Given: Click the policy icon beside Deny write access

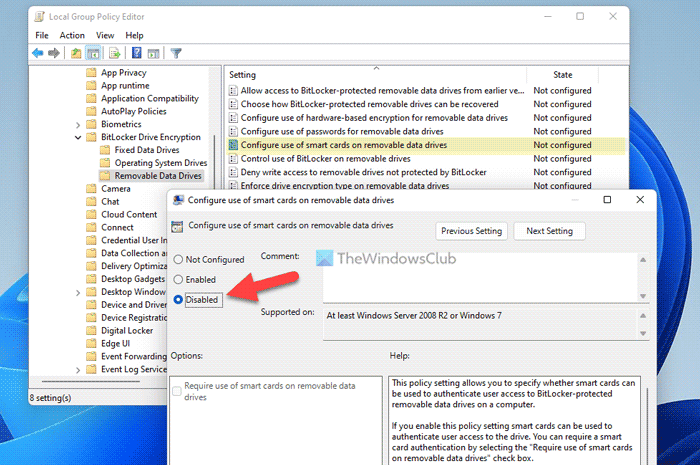Looking at the screenshot, I should 233,172.
